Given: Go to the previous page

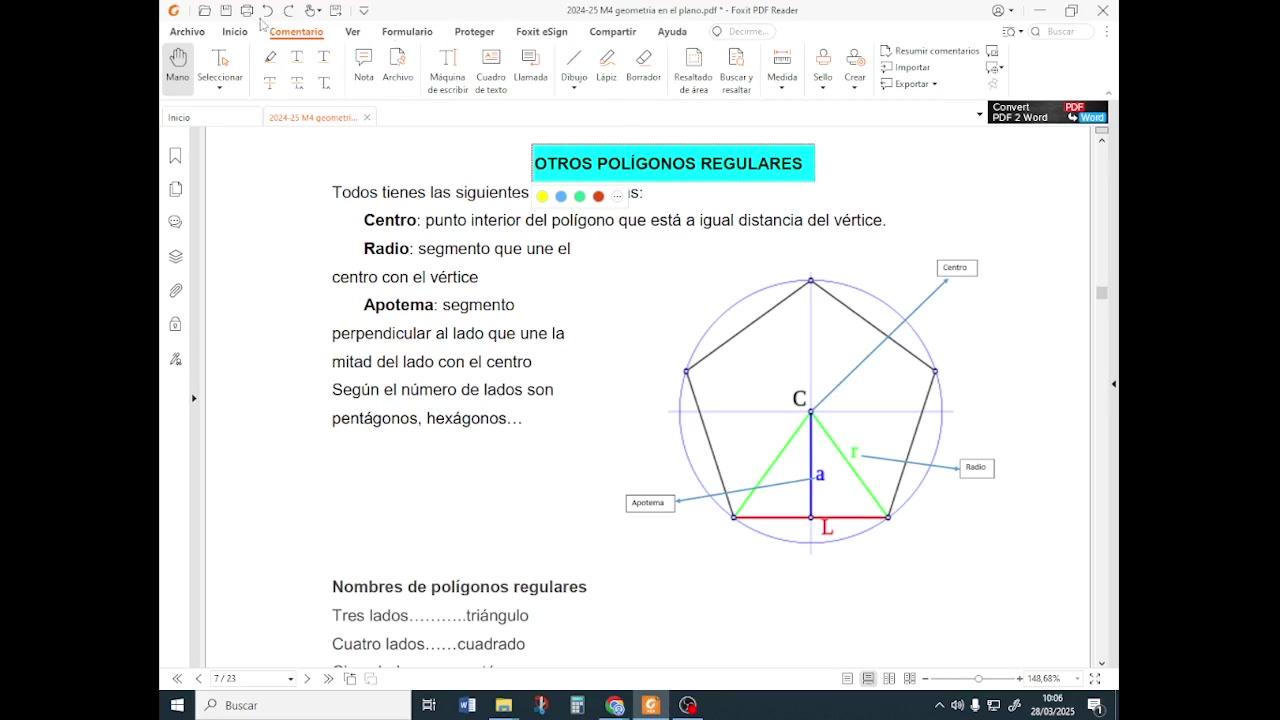Looking at the screenshot, I should coord(199,679).
